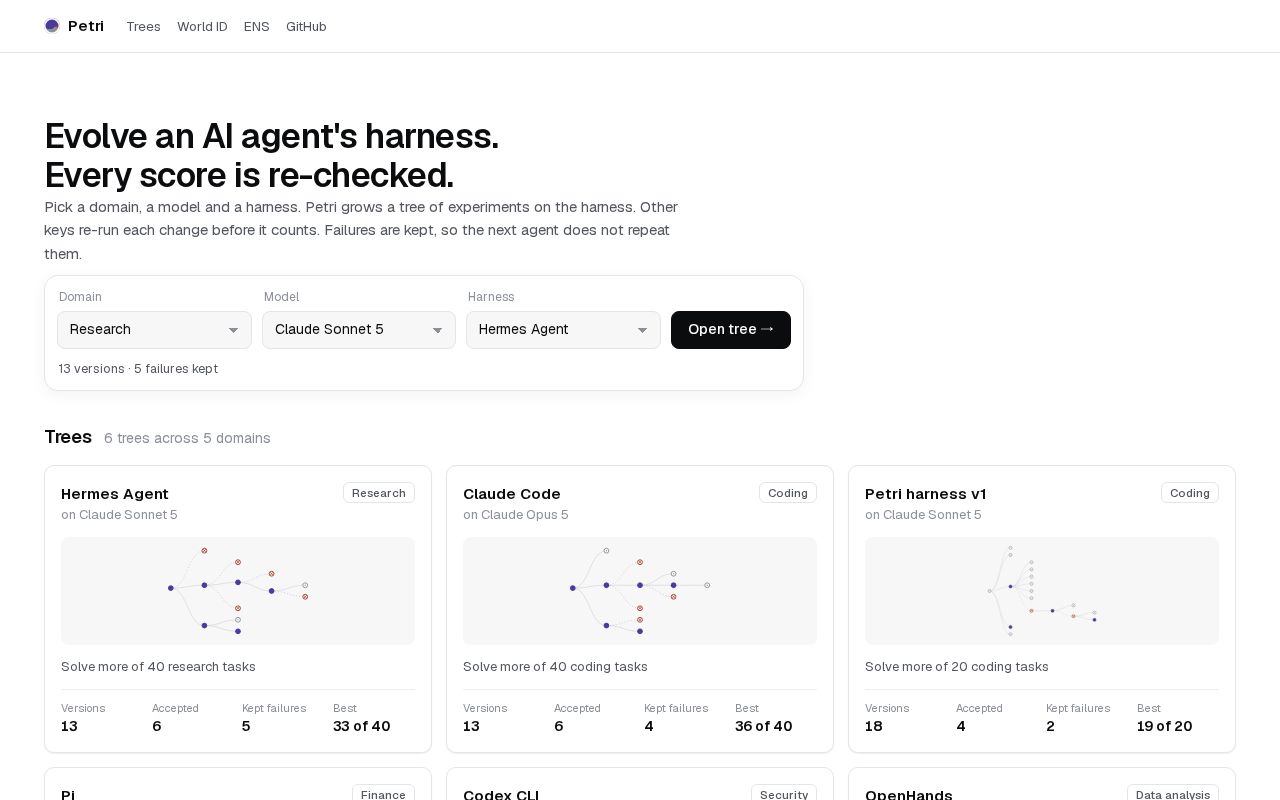Image resolution: width=1280 pixels, height=800 pixels.
Task: Click the Trees section heading
Action: (68, 437)
